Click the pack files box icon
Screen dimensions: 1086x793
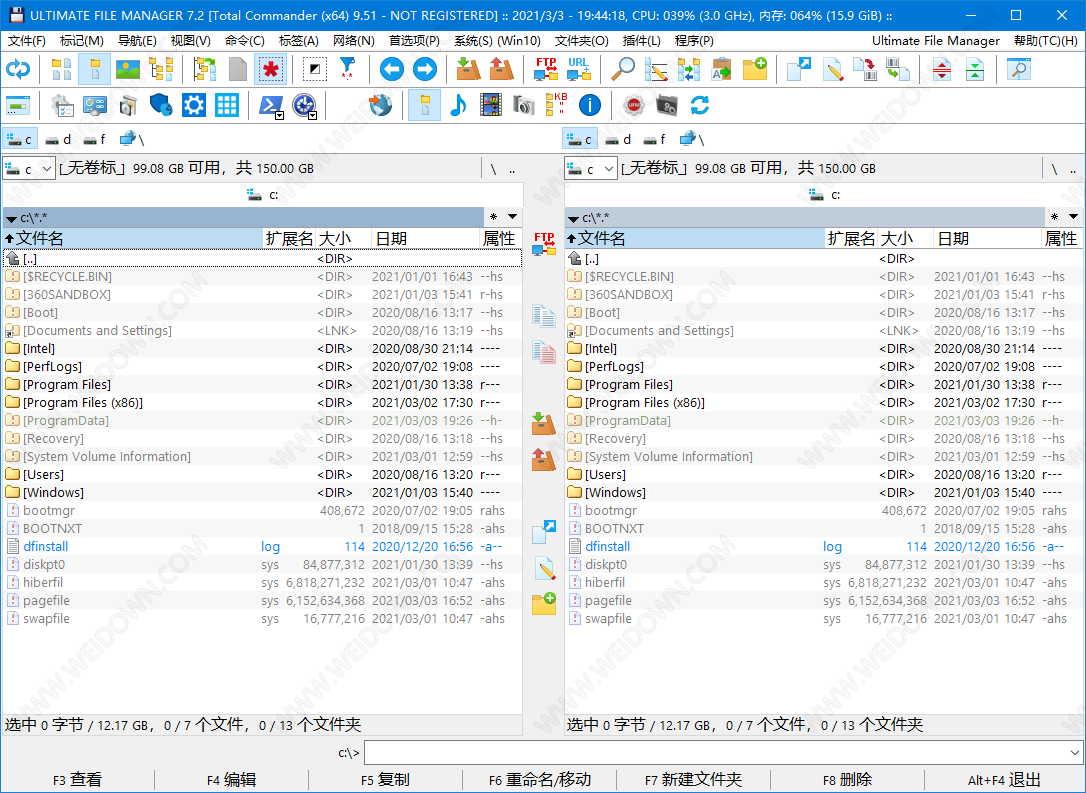469,69
